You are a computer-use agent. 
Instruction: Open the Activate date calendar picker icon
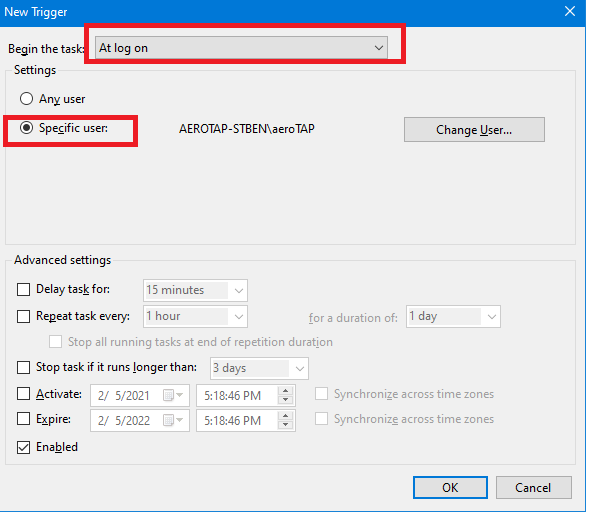coord(173,395)
